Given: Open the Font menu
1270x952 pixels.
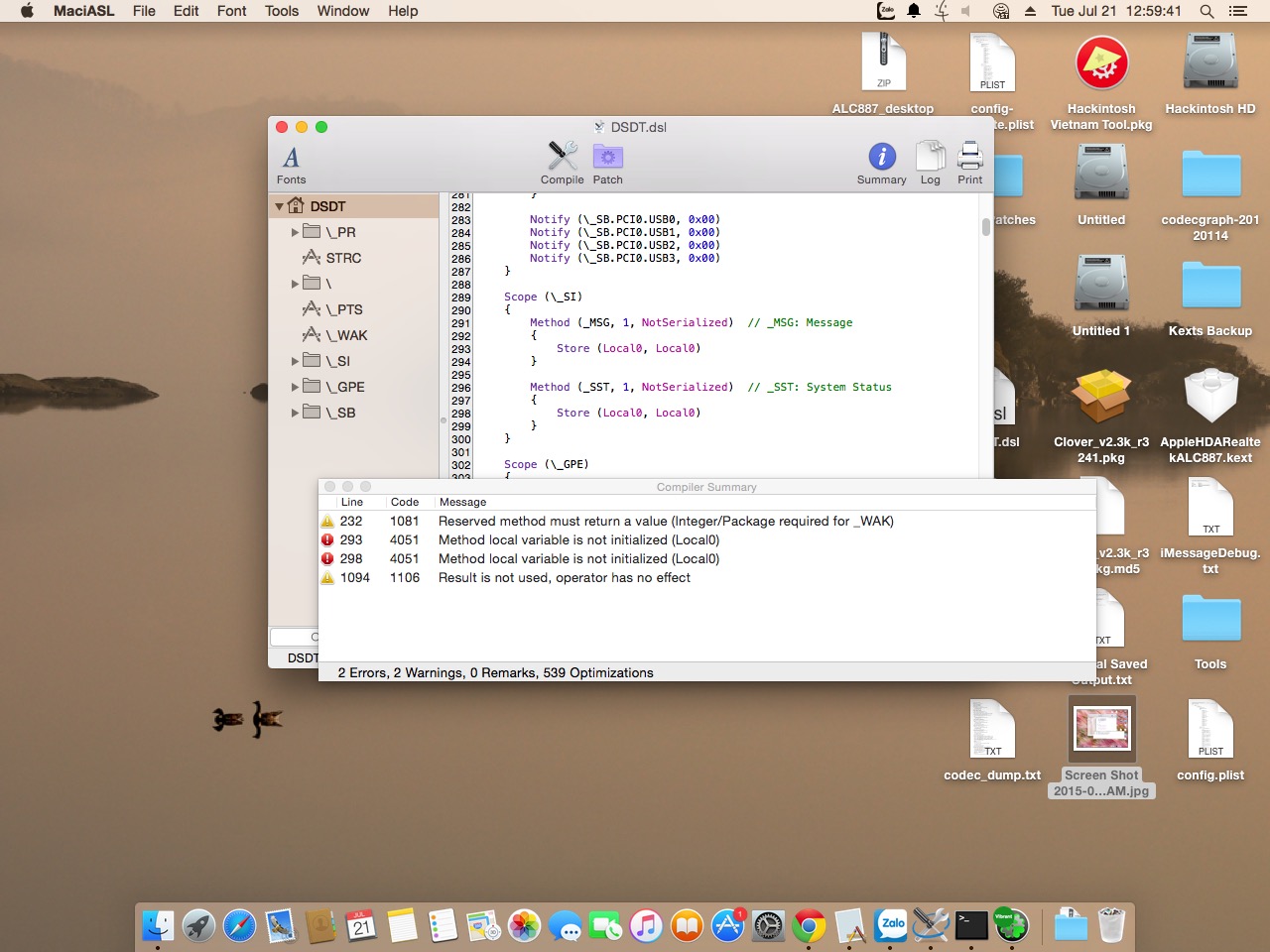Looking at the screenshot, I should pyautogui.click(x=231, y=11).
